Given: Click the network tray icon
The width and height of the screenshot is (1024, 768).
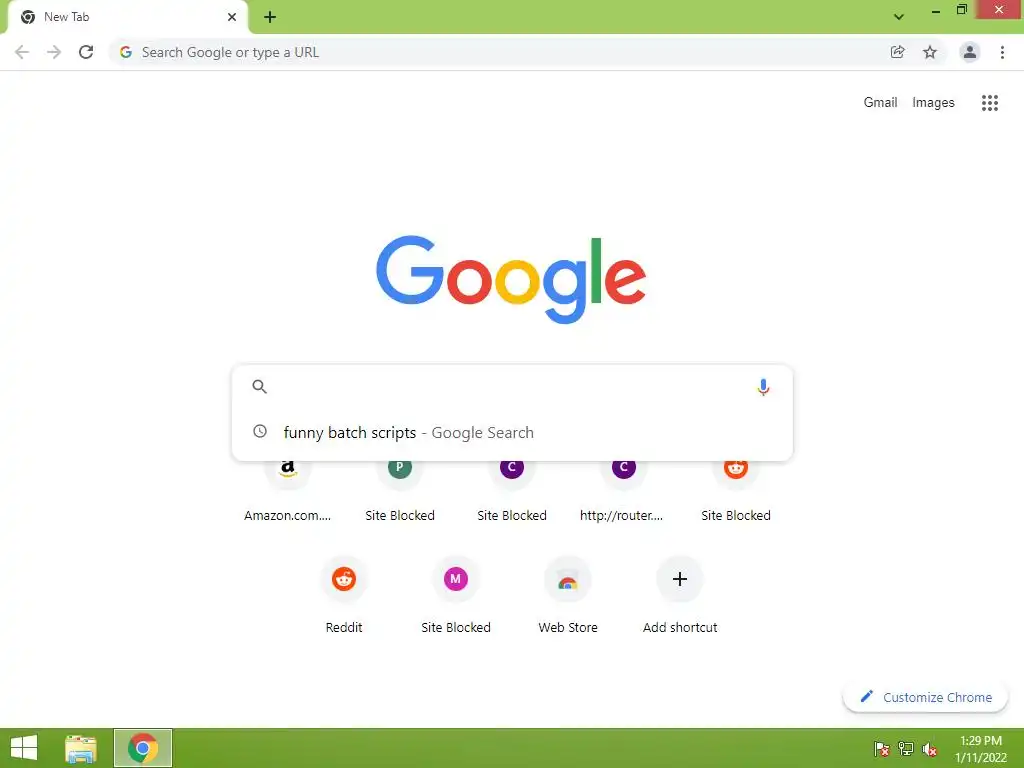Looking at the screenshot, I should tap(906, 749).
